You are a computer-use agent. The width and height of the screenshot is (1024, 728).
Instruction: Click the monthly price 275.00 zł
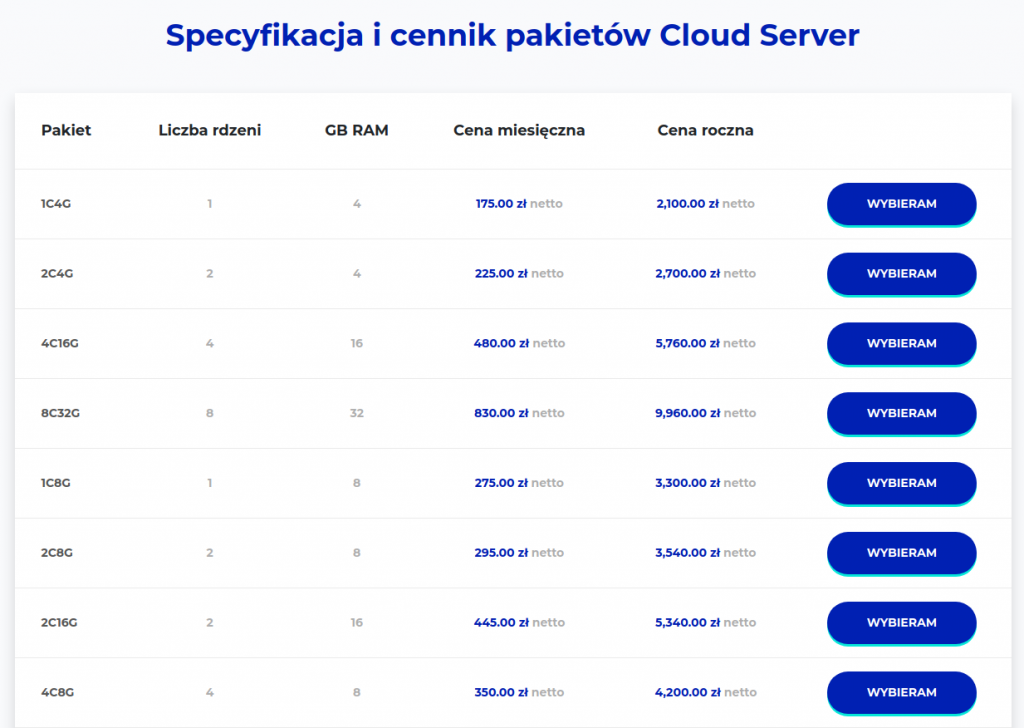click(501, 483)
